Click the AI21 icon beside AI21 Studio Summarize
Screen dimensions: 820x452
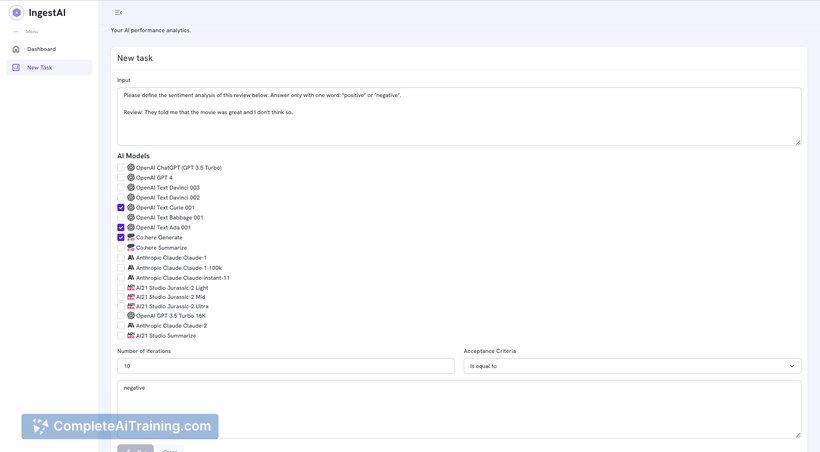131,335
